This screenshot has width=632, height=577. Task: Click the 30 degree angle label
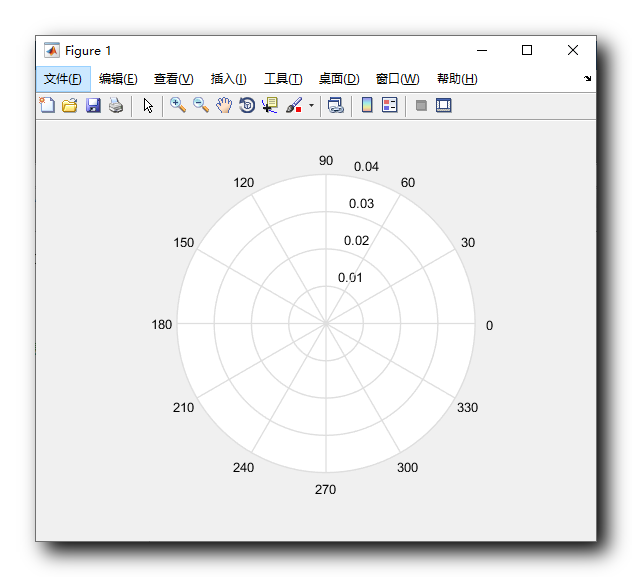click(x=468, y=243)
